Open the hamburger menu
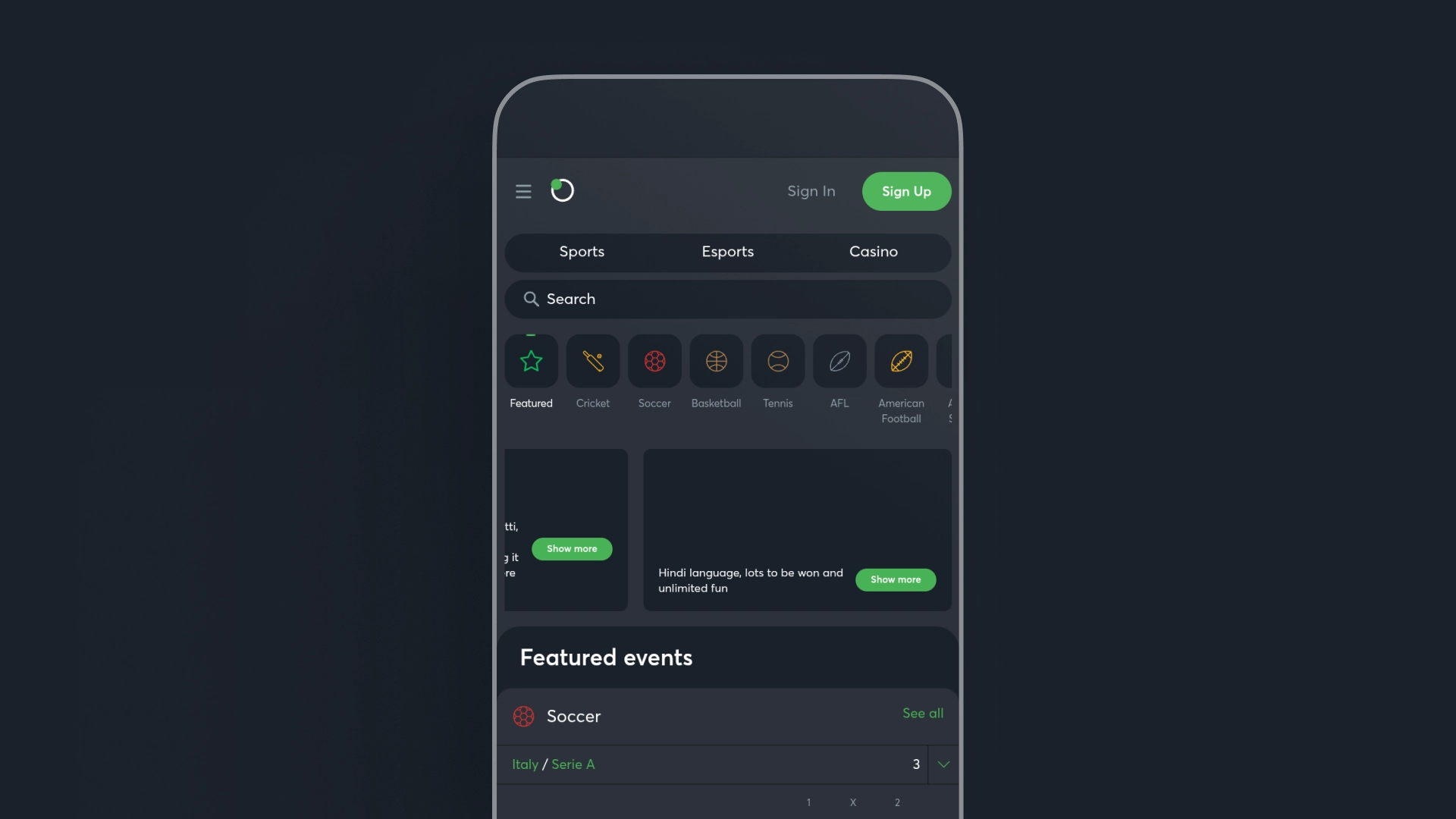Viewport: 1456px width, 819px height. (x=524, y=191)
